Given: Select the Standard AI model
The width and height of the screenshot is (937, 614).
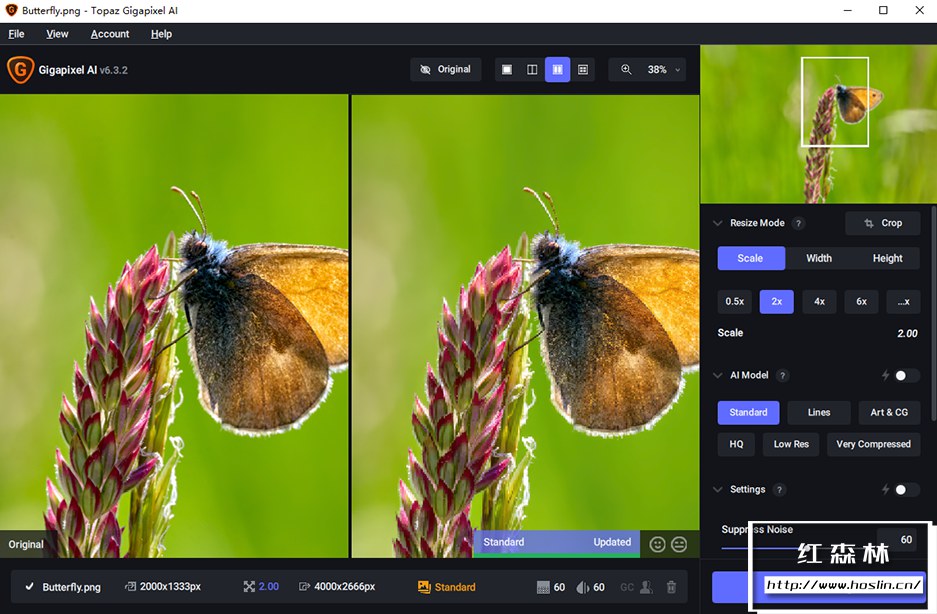Looking at the screenshot, I should (748, 413).
